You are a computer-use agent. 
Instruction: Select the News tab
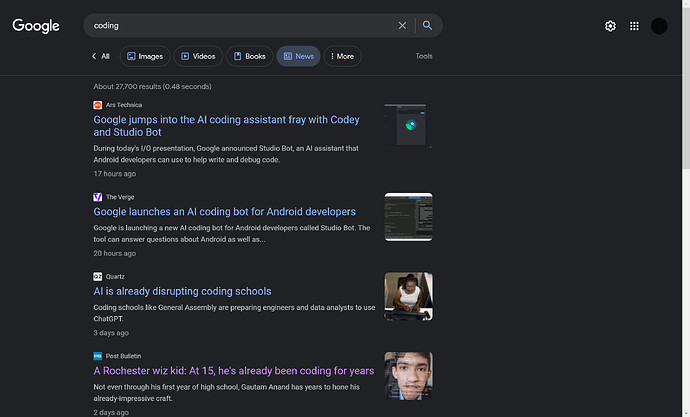[298, 56]
